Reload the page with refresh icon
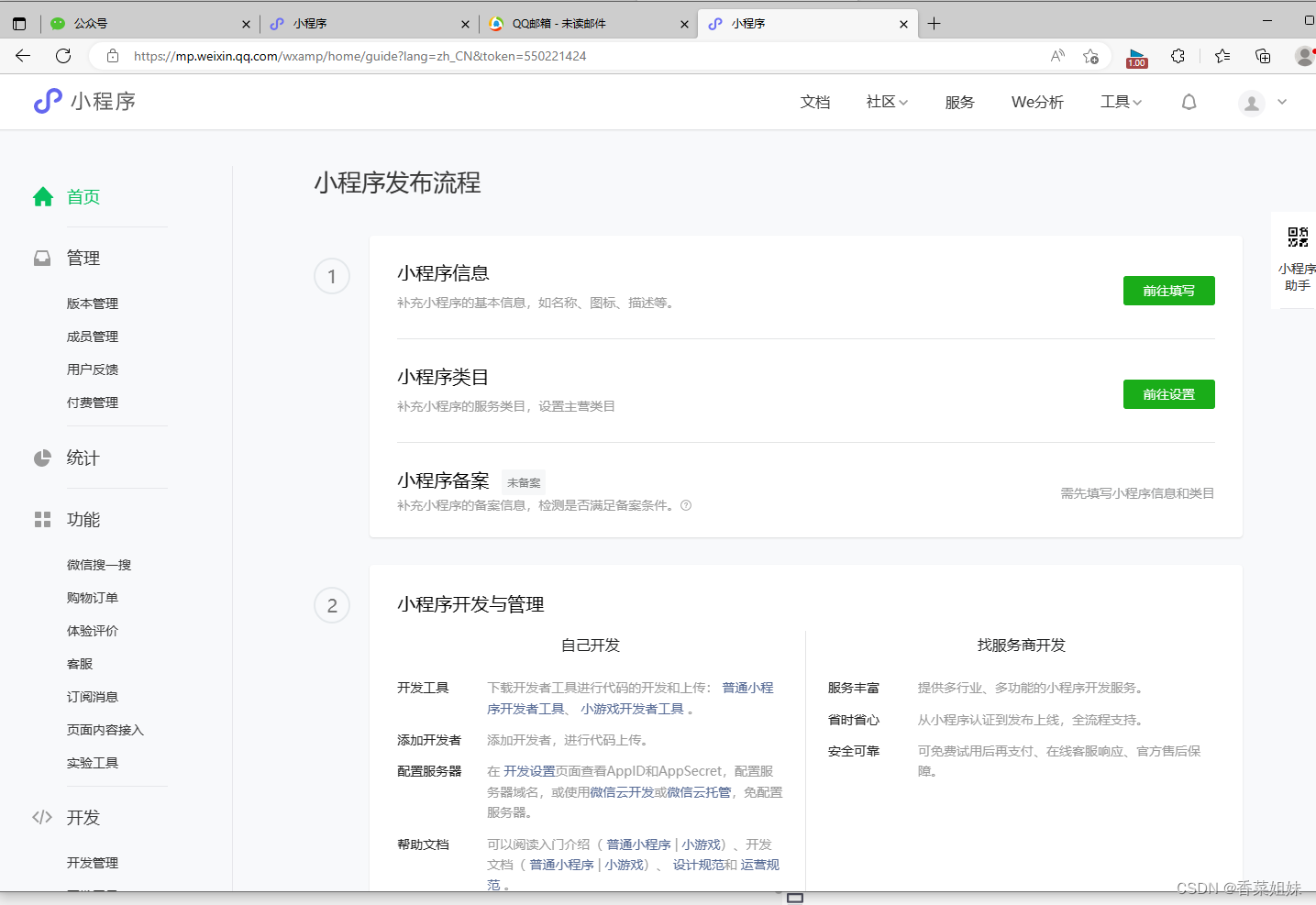This screenshot has width=1316, height=905. [x=63, y=56]
